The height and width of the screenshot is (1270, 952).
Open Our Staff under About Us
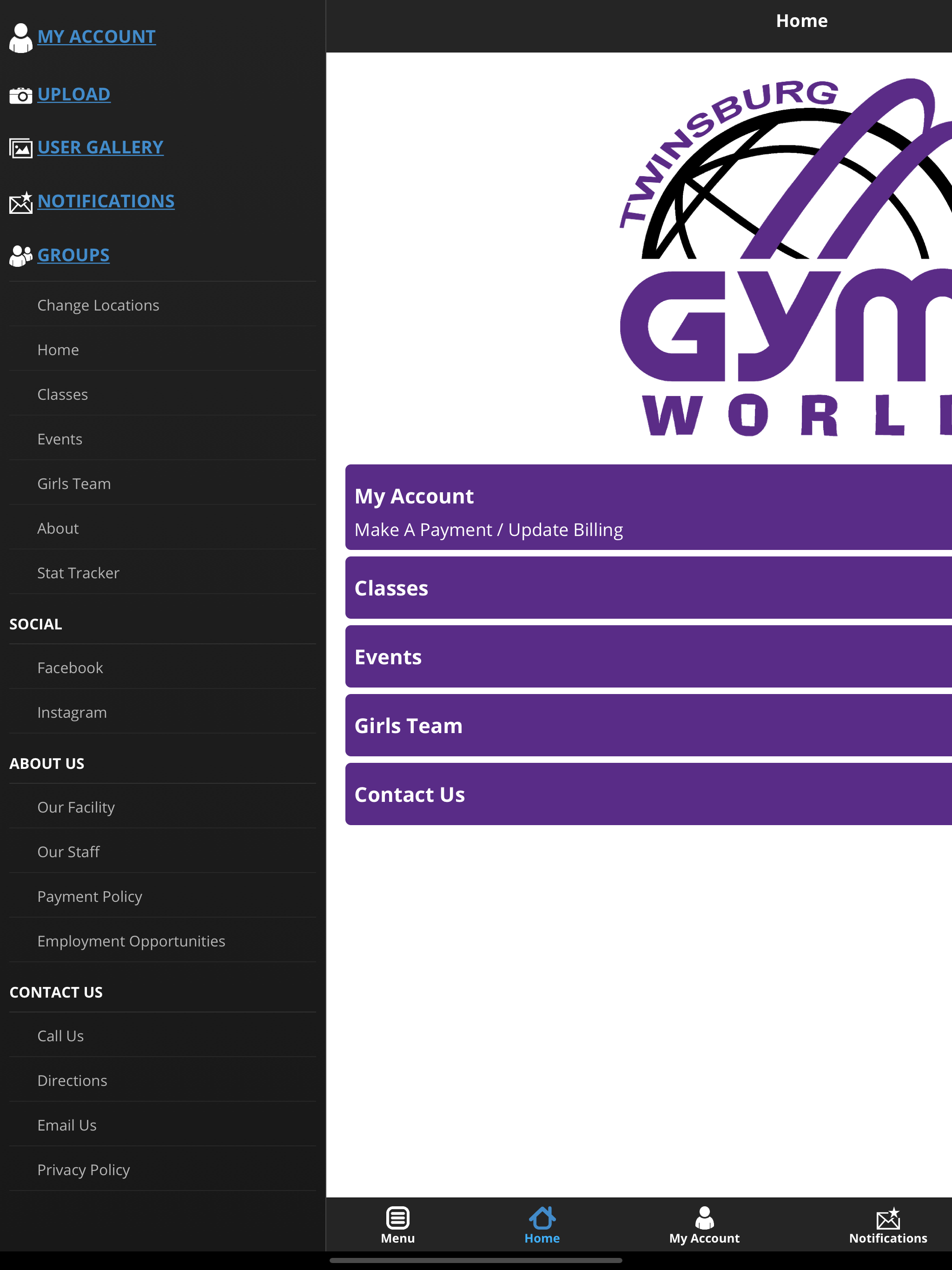click(163, 852)
